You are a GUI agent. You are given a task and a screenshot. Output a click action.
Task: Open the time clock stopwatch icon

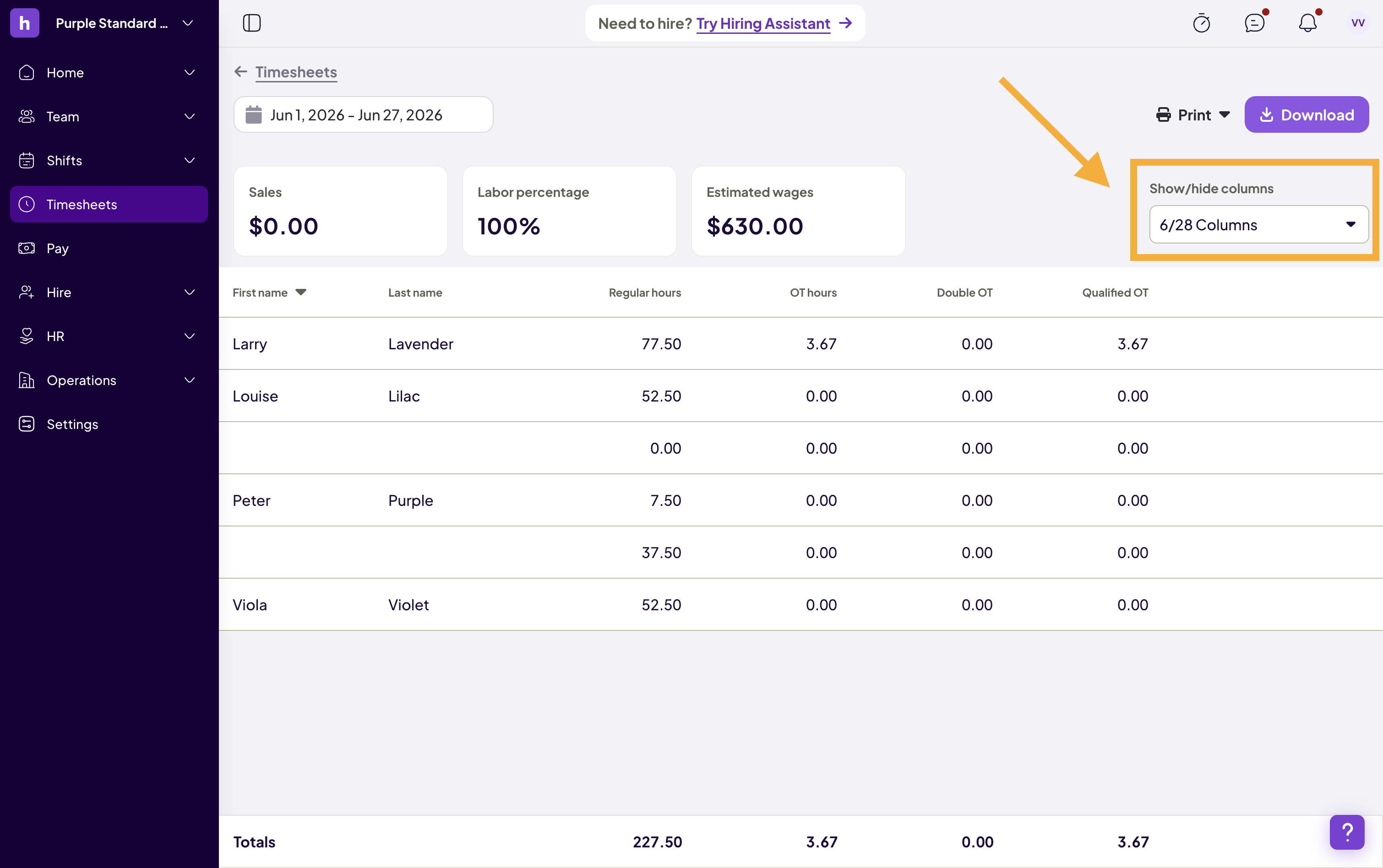(1202, 23)
